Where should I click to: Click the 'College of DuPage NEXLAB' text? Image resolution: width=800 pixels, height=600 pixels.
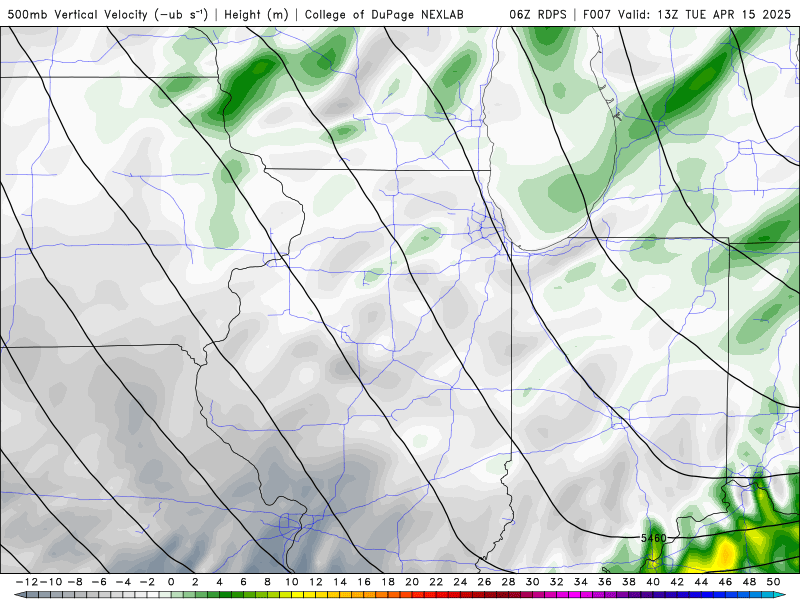pyautogui.click(x=384, y=14)
